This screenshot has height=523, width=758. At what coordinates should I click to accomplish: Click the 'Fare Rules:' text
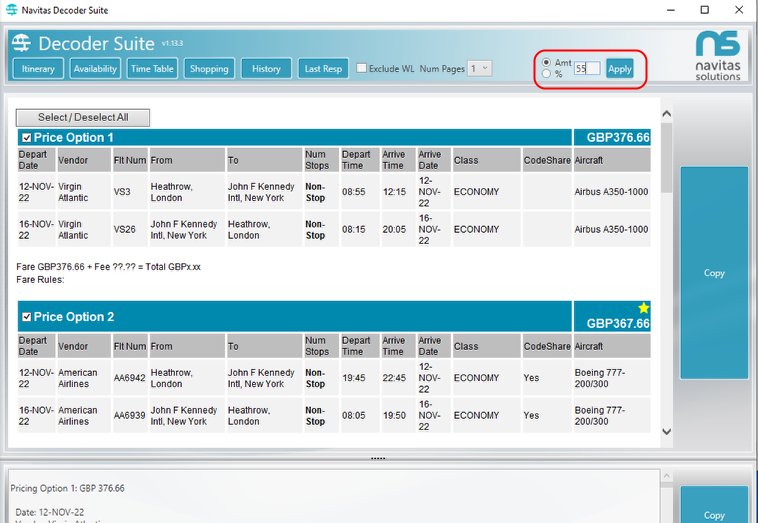[x=40, y=280]
